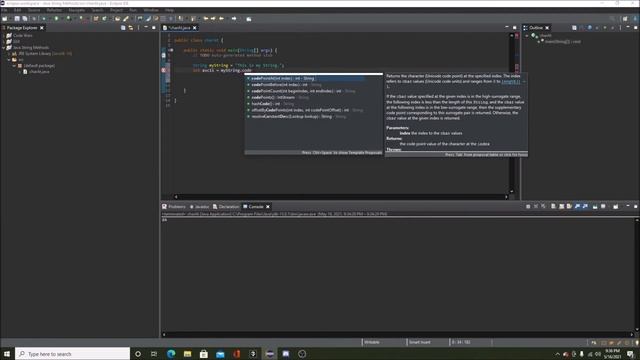This screenshot has height=360, width=640.
Task: Click the length() link in Javadoc popup
Action: coord(511,82)
